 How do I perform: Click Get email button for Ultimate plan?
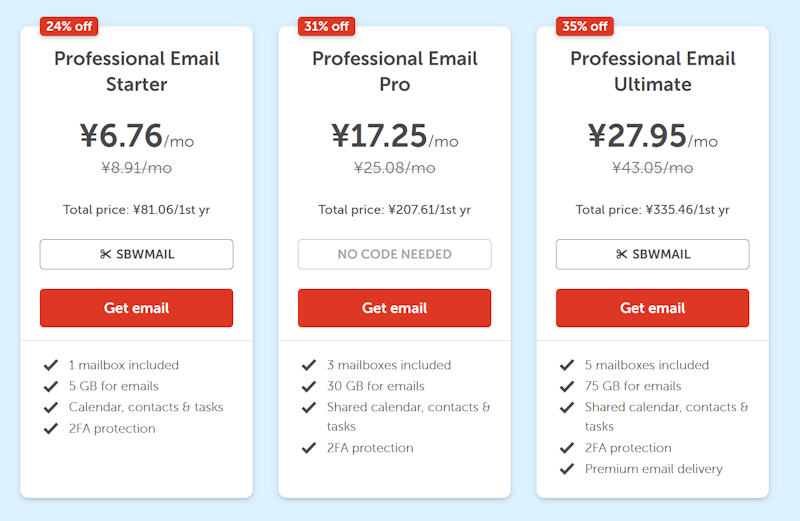tap(652, 308)
